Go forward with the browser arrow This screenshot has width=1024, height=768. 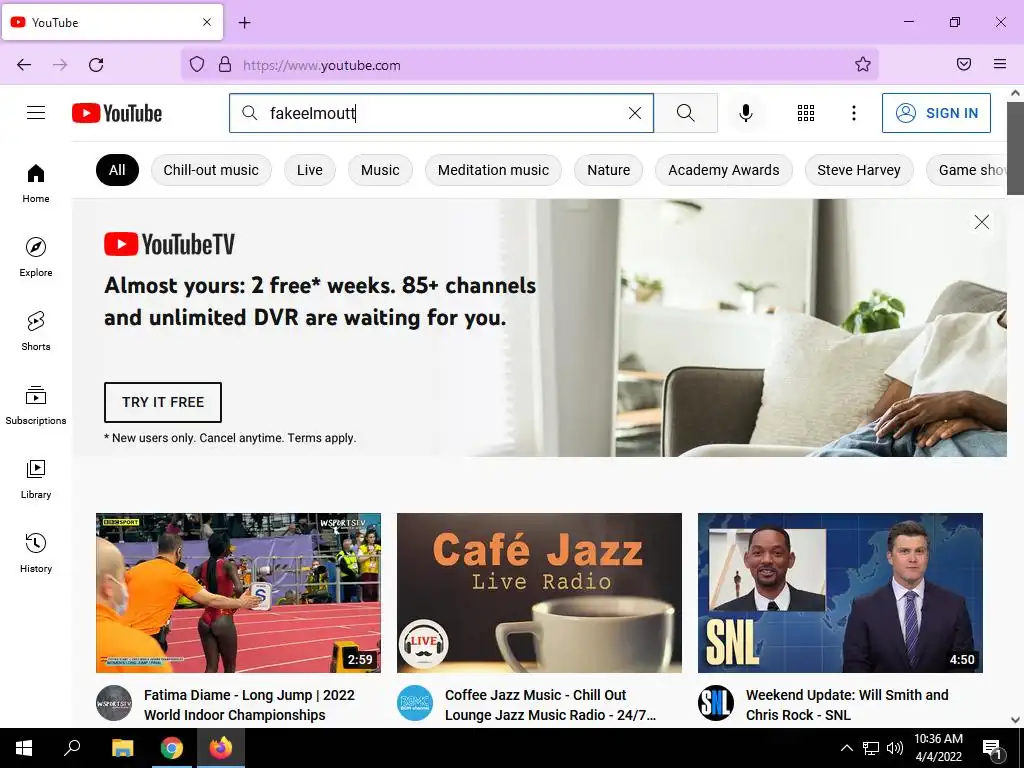coord(60,65)
